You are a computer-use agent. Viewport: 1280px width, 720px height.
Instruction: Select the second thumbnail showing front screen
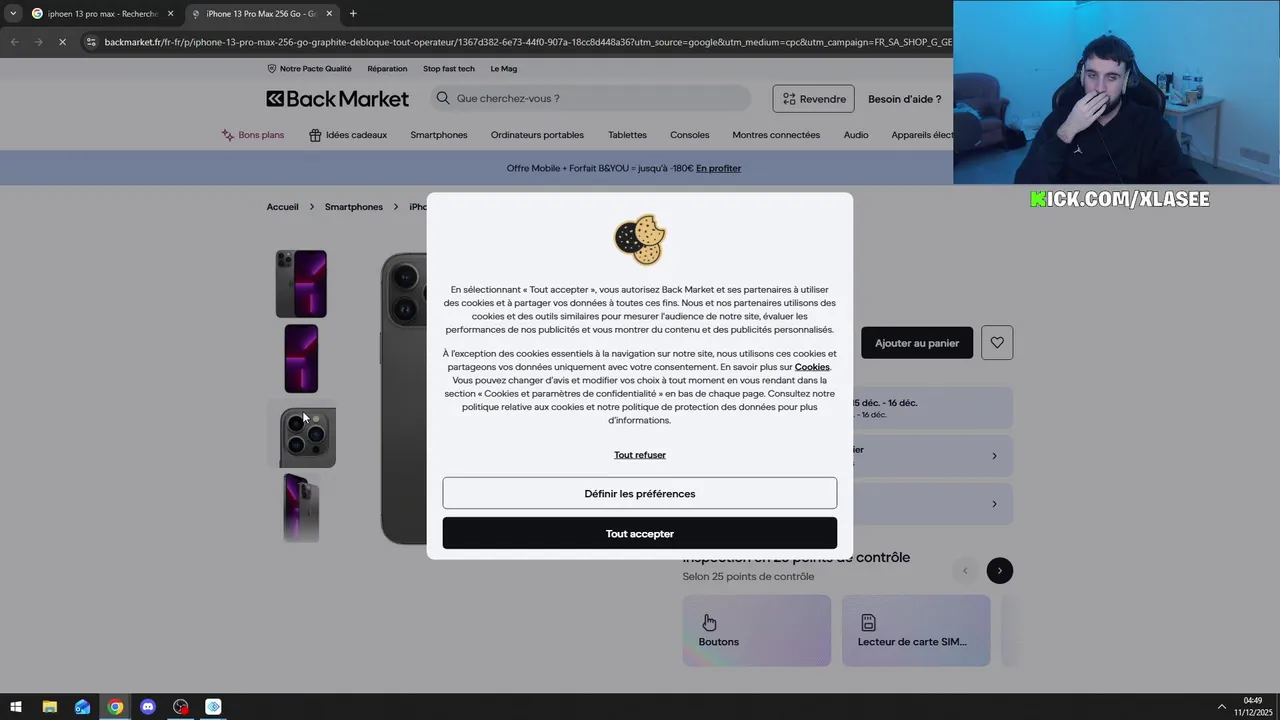click(x=301, y=359)
